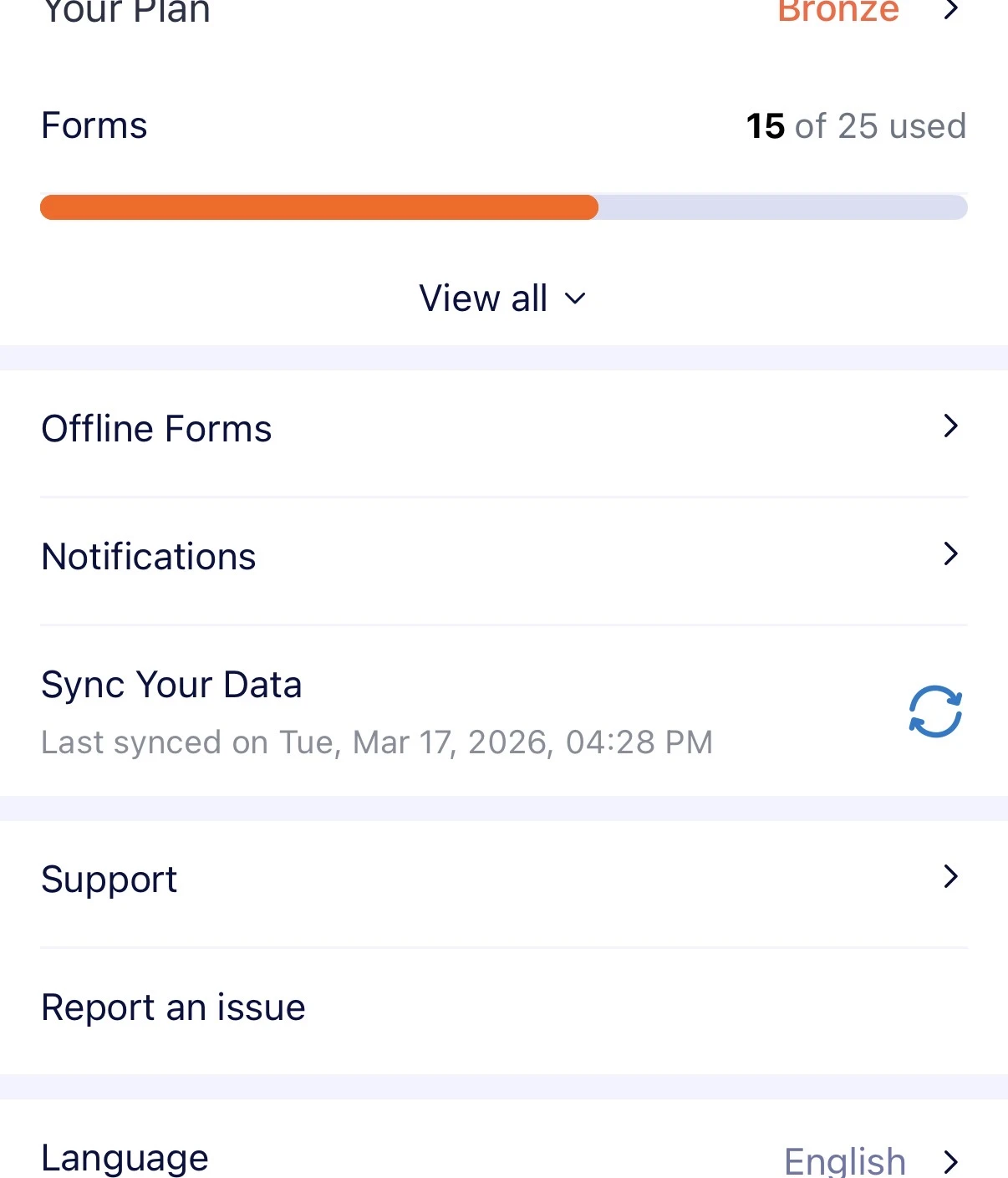Open the Offline Forms section

click(156, 428)
